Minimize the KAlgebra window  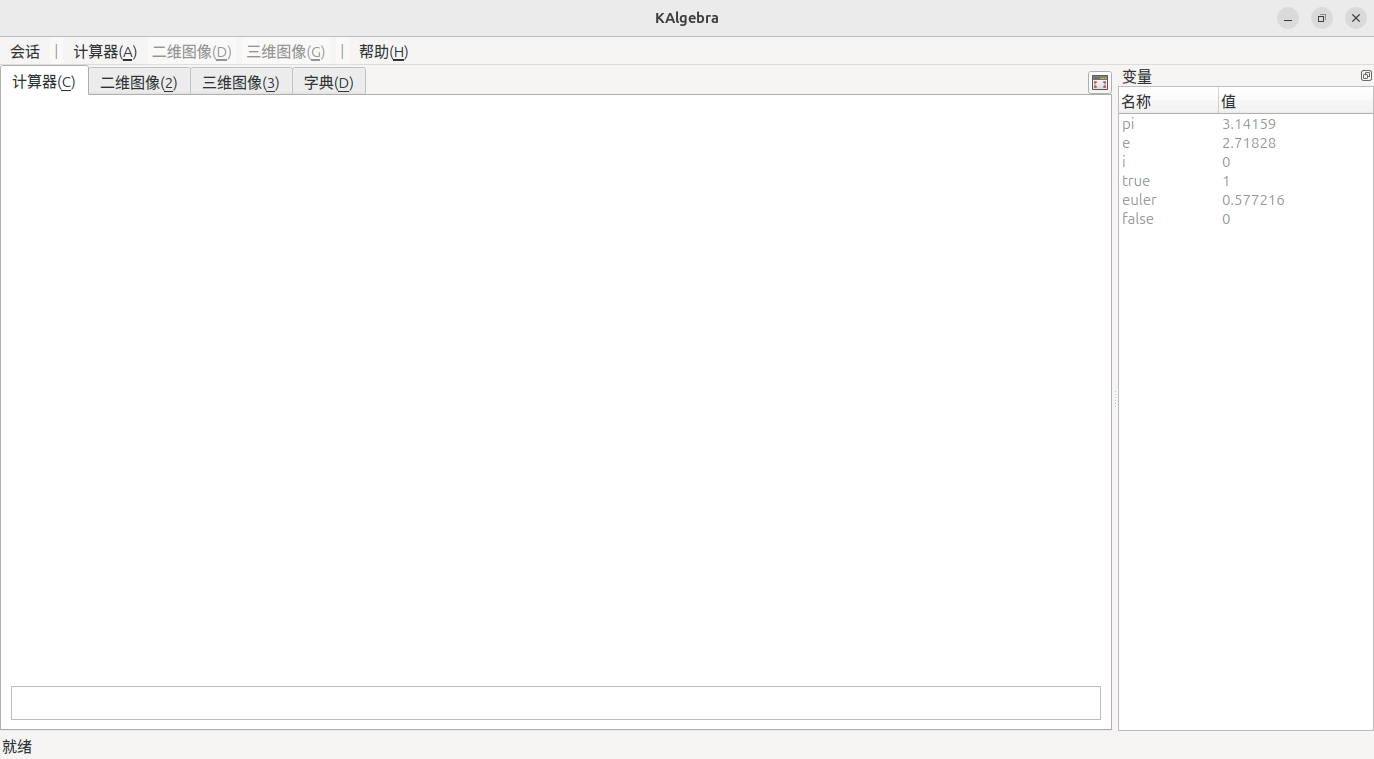point(1288,18)
